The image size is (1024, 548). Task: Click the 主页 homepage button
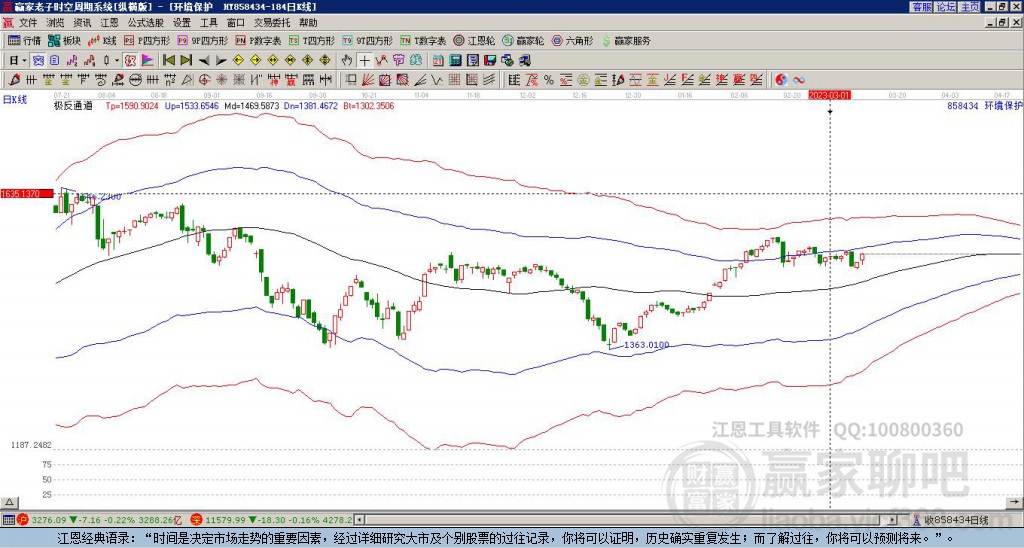[x=970, y=7]
